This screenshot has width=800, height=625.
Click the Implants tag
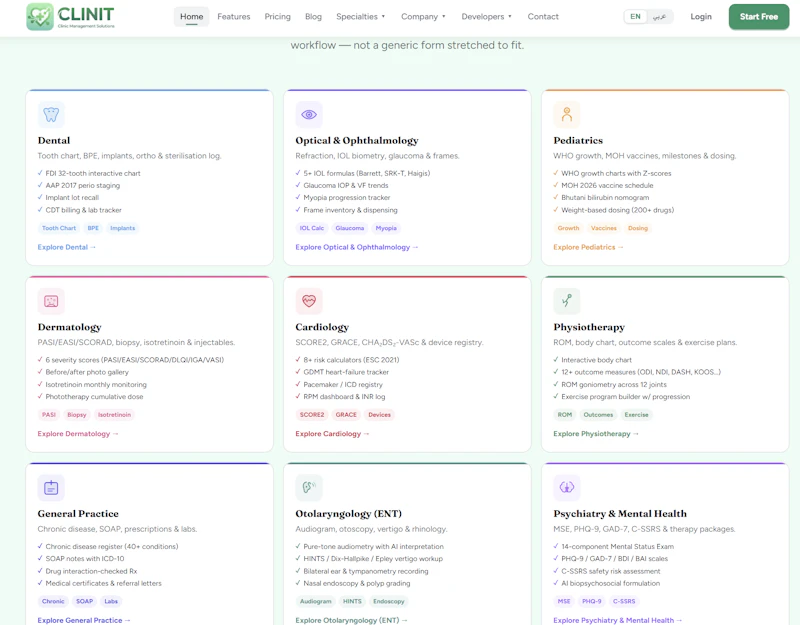pos(122,228)
